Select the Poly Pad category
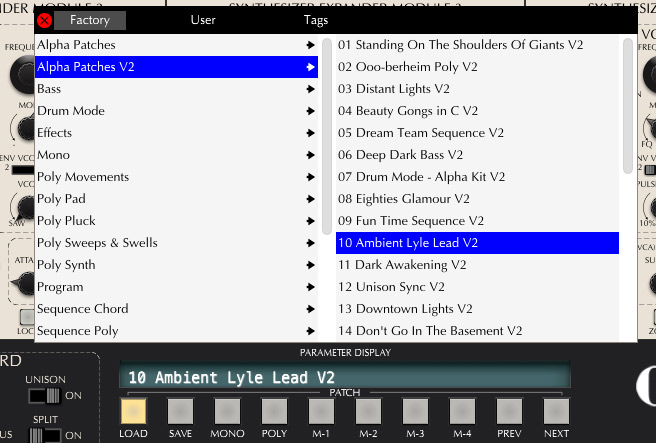 tap(176, 199)
